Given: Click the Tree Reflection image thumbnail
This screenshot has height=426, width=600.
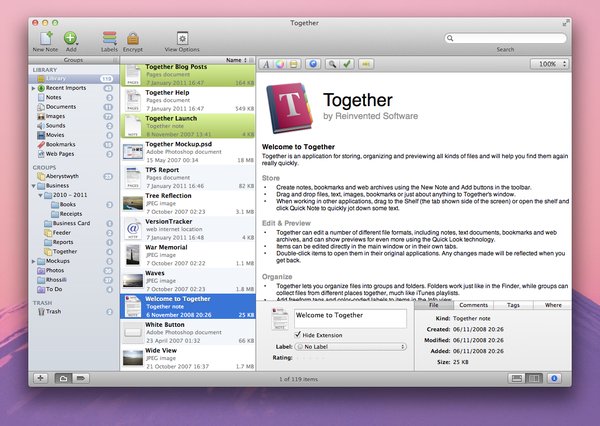Looking at the screenshot, I should click(x=133, y=203).
